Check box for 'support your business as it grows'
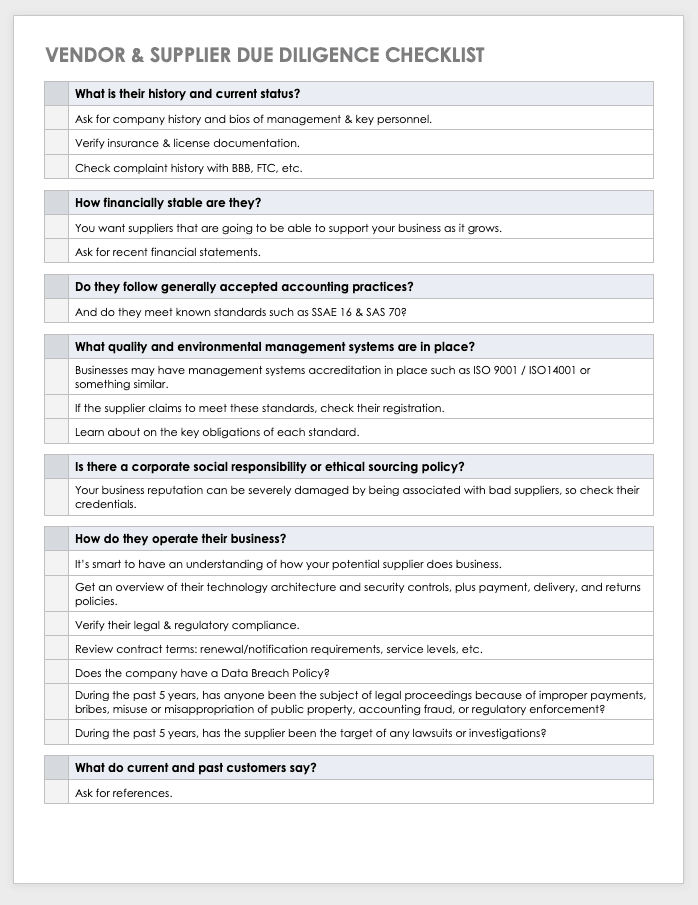Image resolution: width=698 pixels, height=905 pixels. tap(57, 227)
